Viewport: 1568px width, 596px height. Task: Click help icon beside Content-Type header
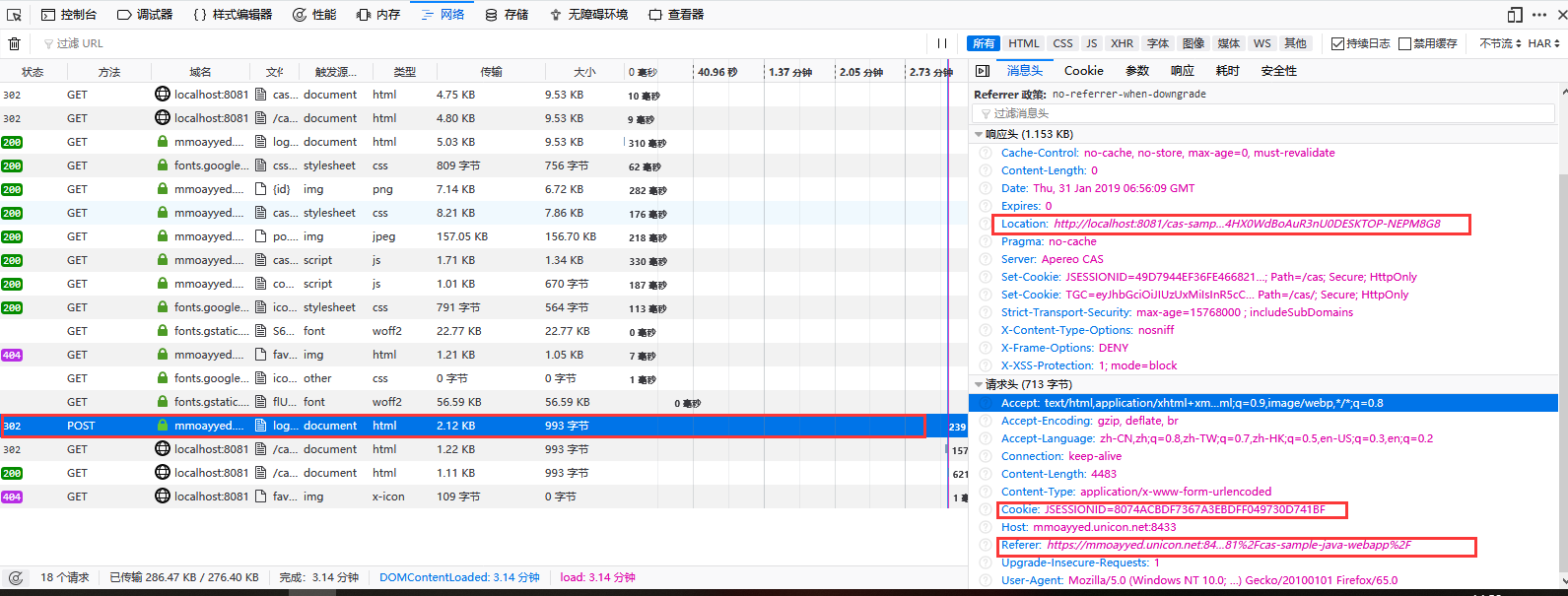985,492
